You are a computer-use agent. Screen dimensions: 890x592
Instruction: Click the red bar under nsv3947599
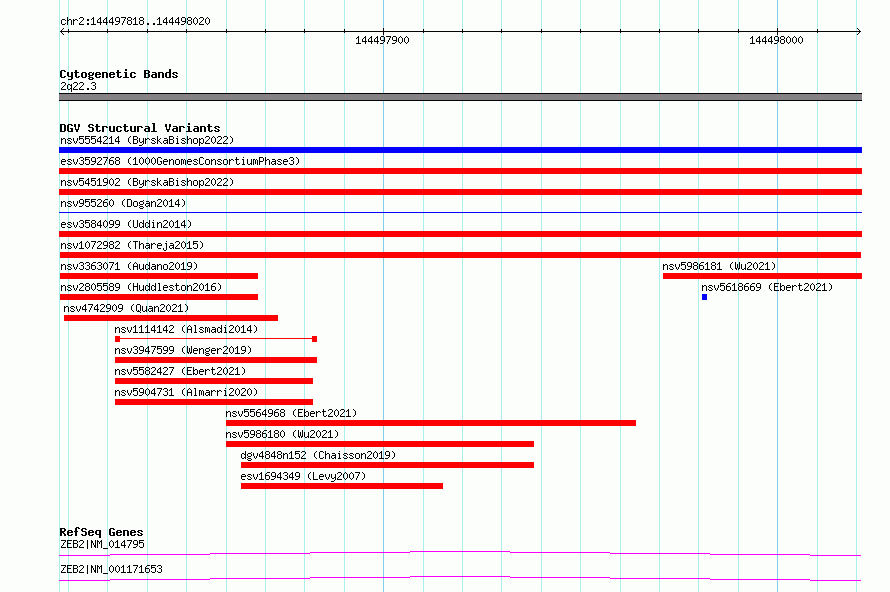(x=216, y=360)
